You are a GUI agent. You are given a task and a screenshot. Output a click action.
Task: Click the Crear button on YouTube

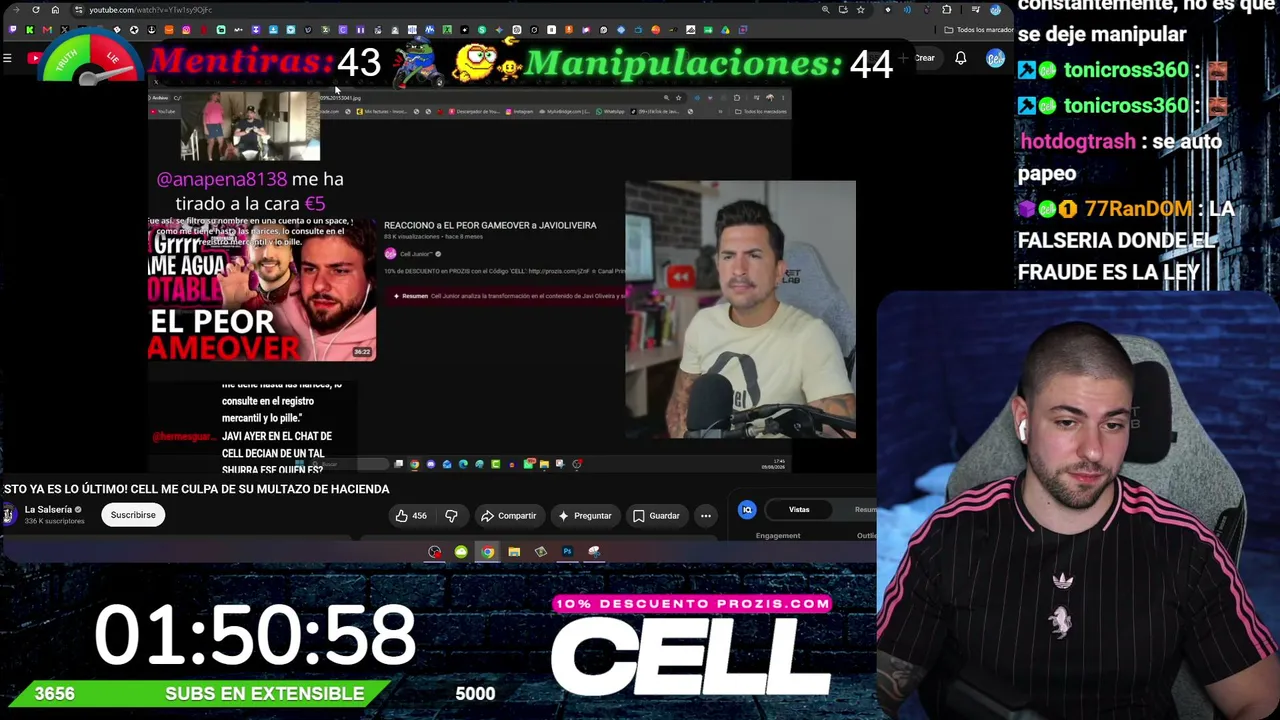pyautogui.click(x=923, y=59)
